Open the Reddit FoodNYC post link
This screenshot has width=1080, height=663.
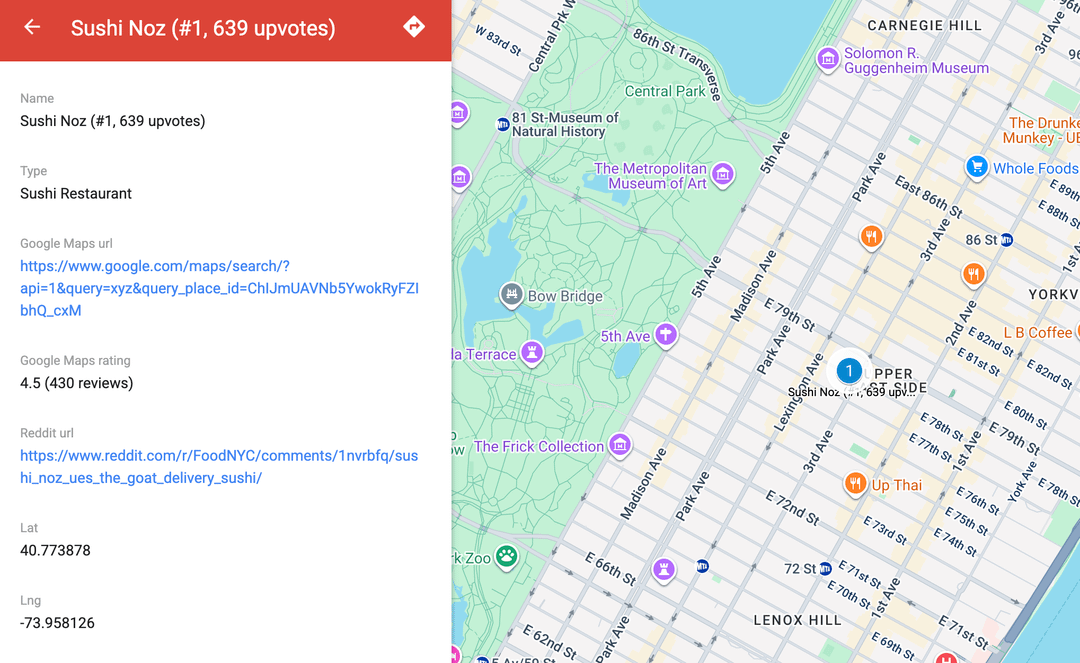(219, 466)
